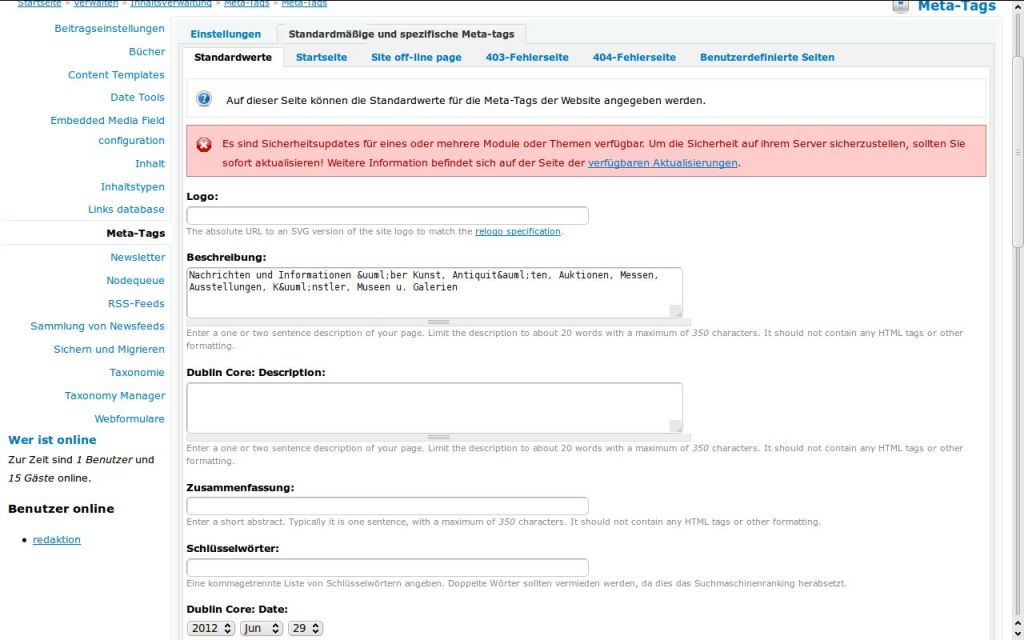The height and width of the screenshot is (640, 1024).
Task: Click the grippie bar below Beschreibung textarea
Action: click(x=438, y=322)
